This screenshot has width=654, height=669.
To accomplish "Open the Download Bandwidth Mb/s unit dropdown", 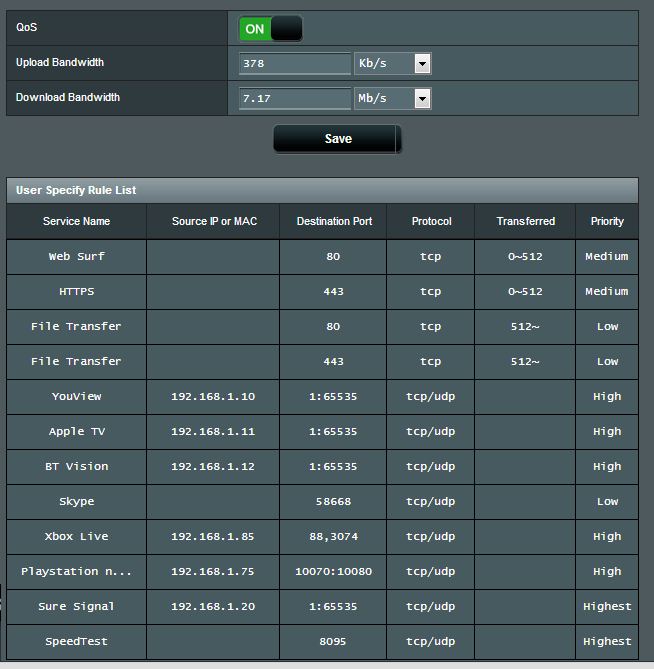I will coord(393,98).
